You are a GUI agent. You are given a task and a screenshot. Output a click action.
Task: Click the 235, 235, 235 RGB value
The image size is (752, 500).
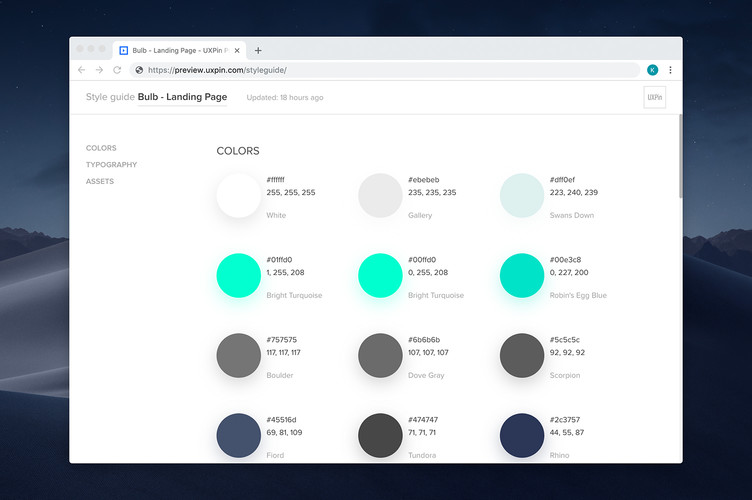[432, 192]
